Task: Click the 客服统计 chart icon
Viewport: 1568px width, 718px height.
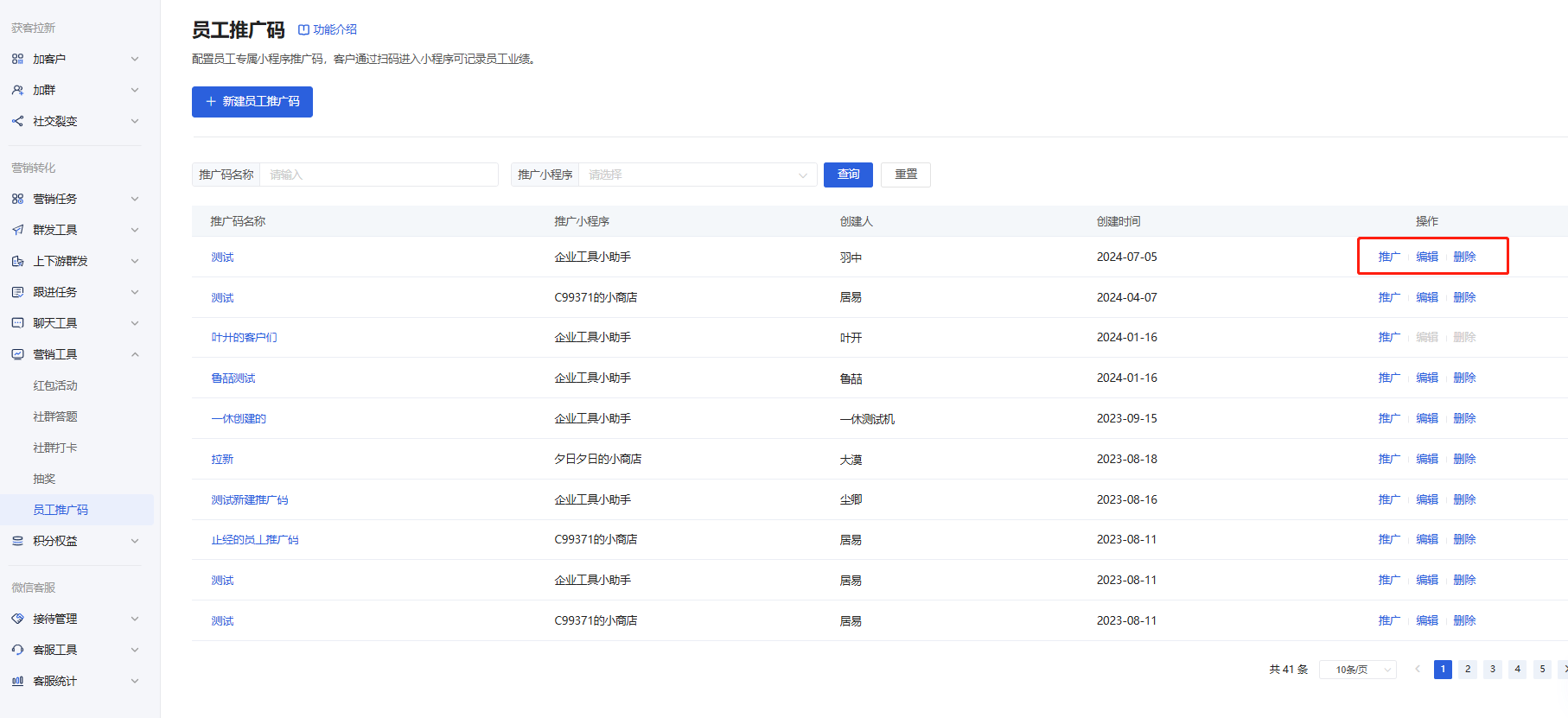Action: click(17, 681)
